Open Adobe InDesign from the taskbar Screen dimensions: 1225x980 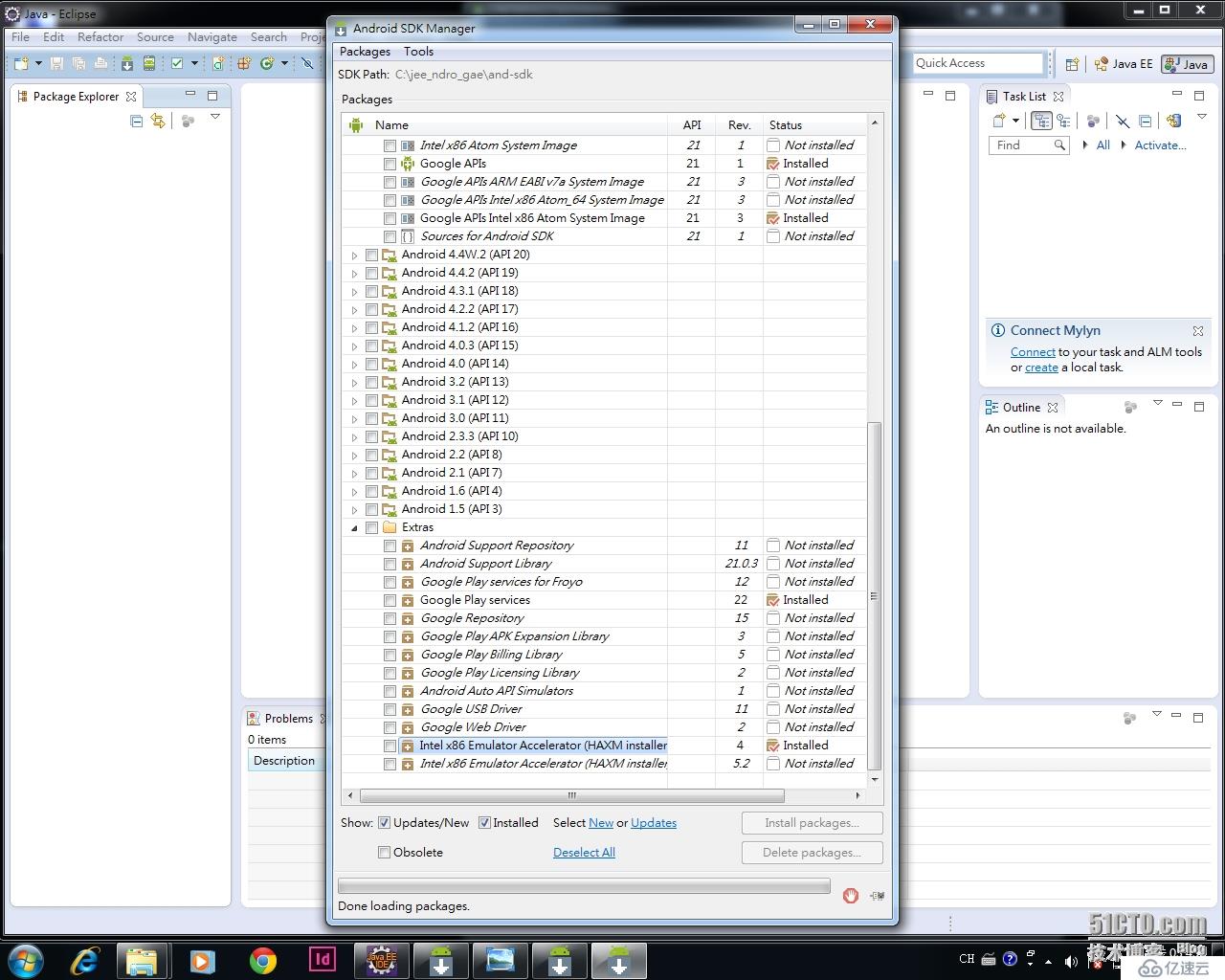tap(323, 959)
